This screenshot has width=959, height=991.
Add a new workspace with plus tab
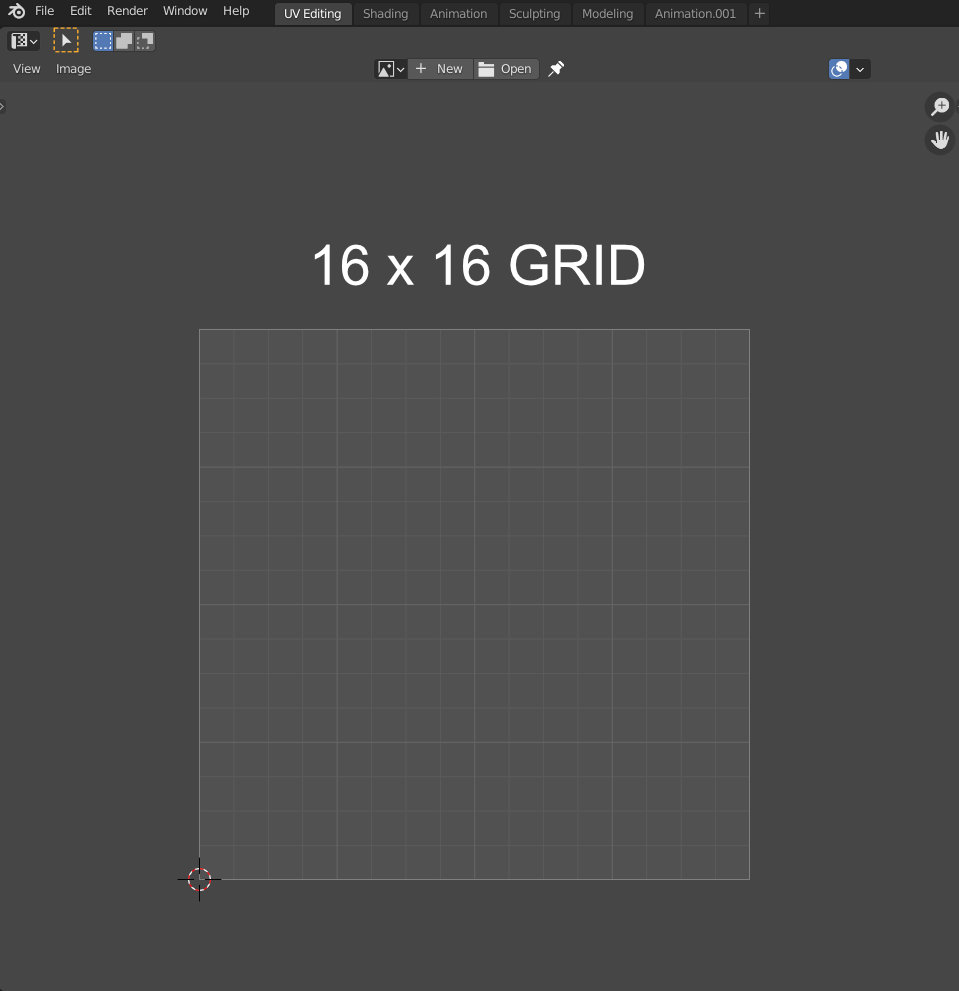coord(760,13)
